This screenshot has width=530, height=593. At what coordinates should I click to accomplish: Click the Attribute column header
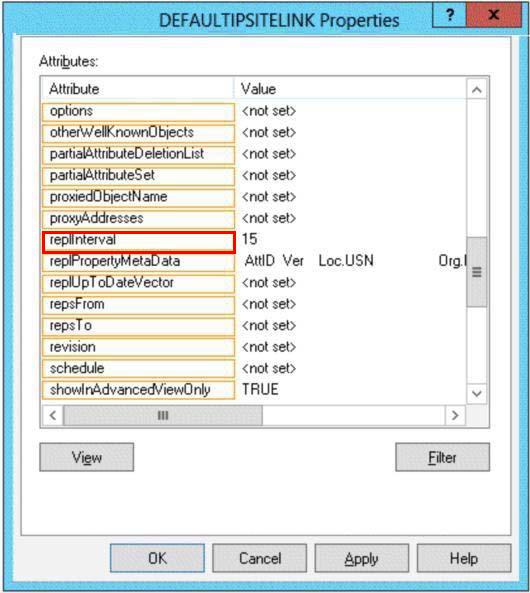tap(138, 89)
